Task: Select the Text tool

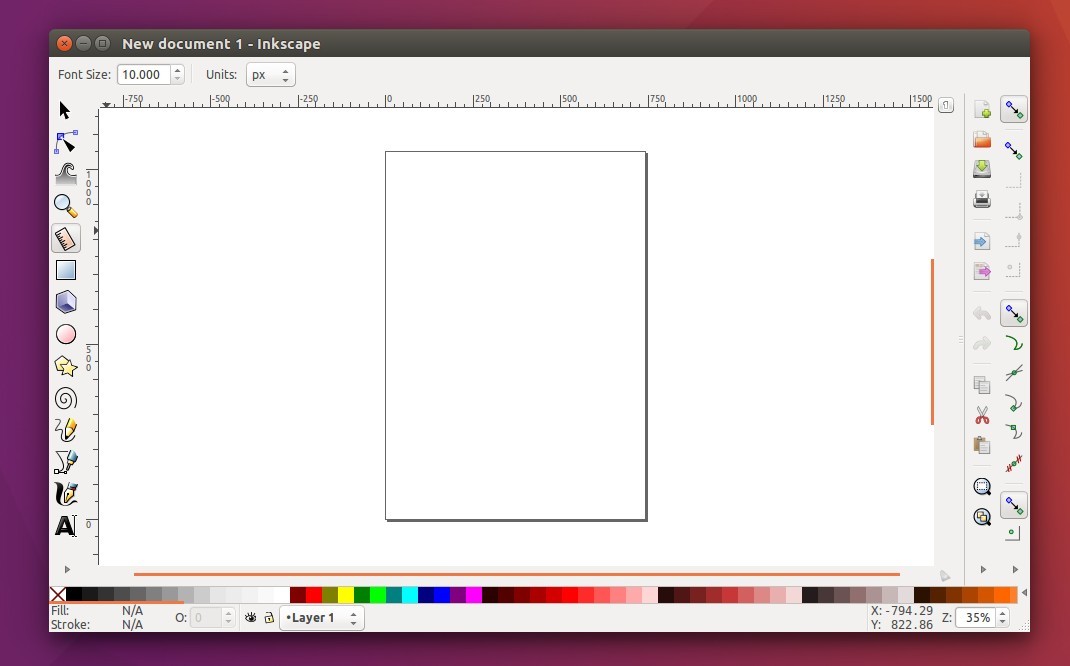Action: (x=65, y=525)
